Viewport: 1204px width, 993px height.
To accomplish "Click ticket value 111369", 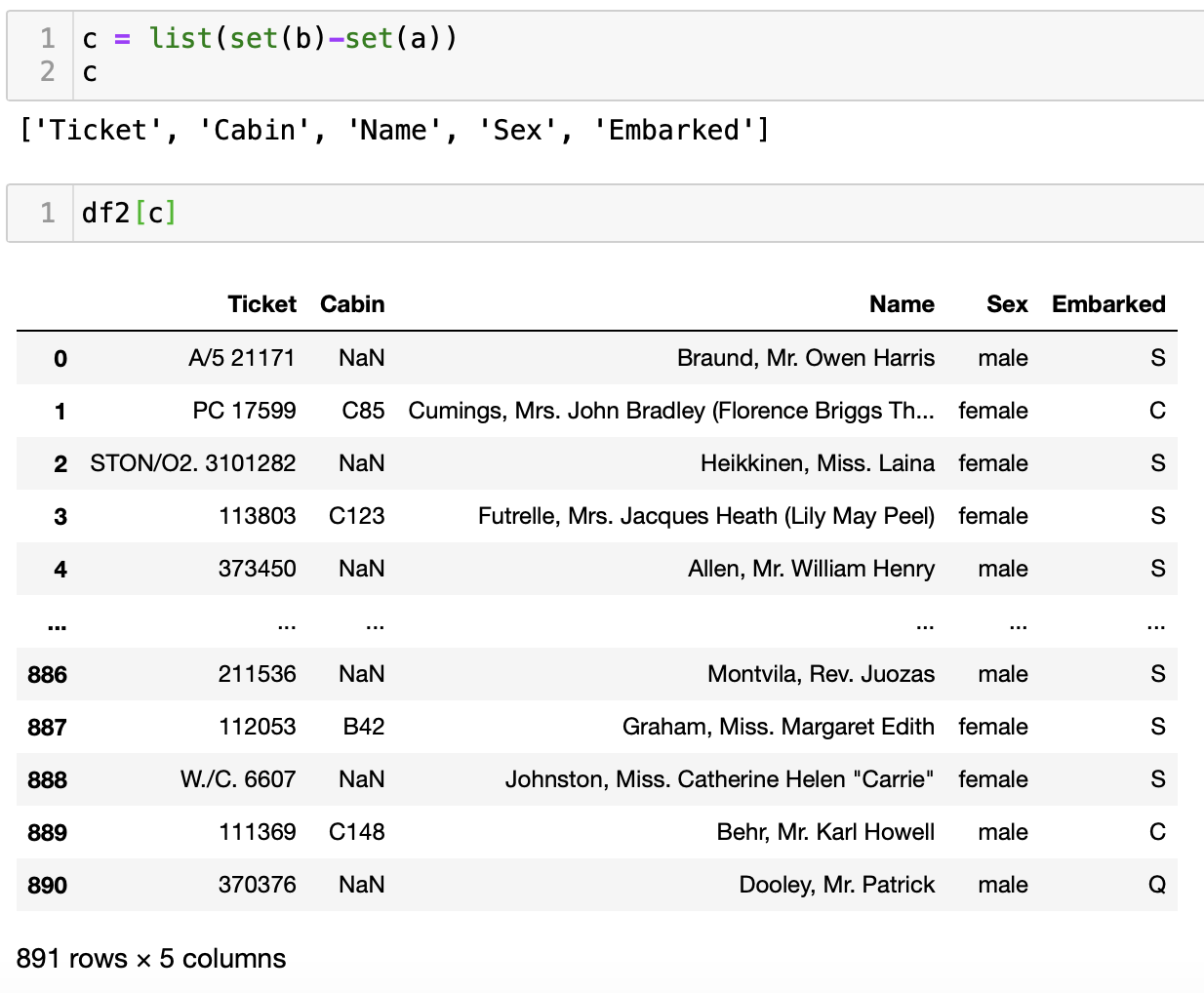I will click(258, 832).
